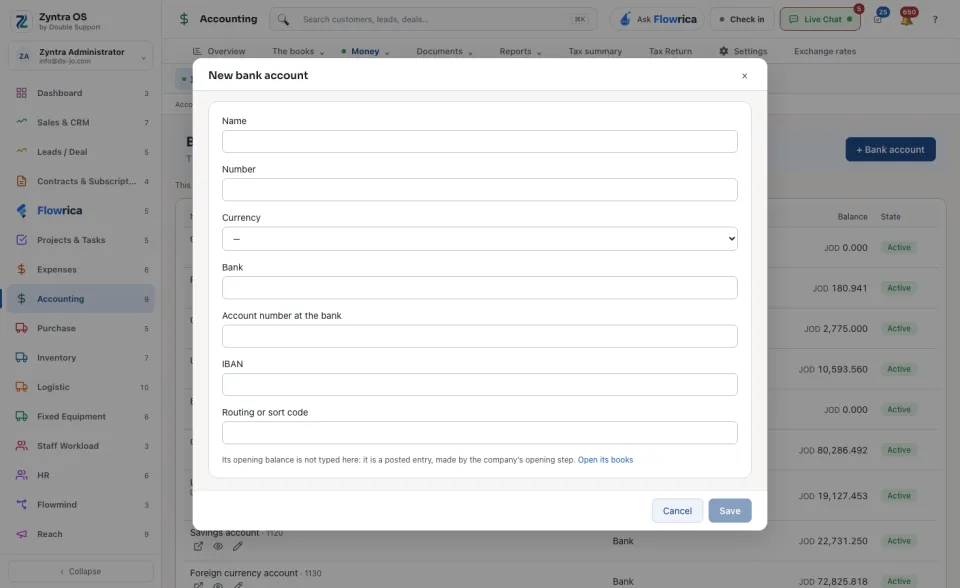This screenshot has width=960, height=588.
Task: Open the Tax summary tab
Action: pos(595,51)
